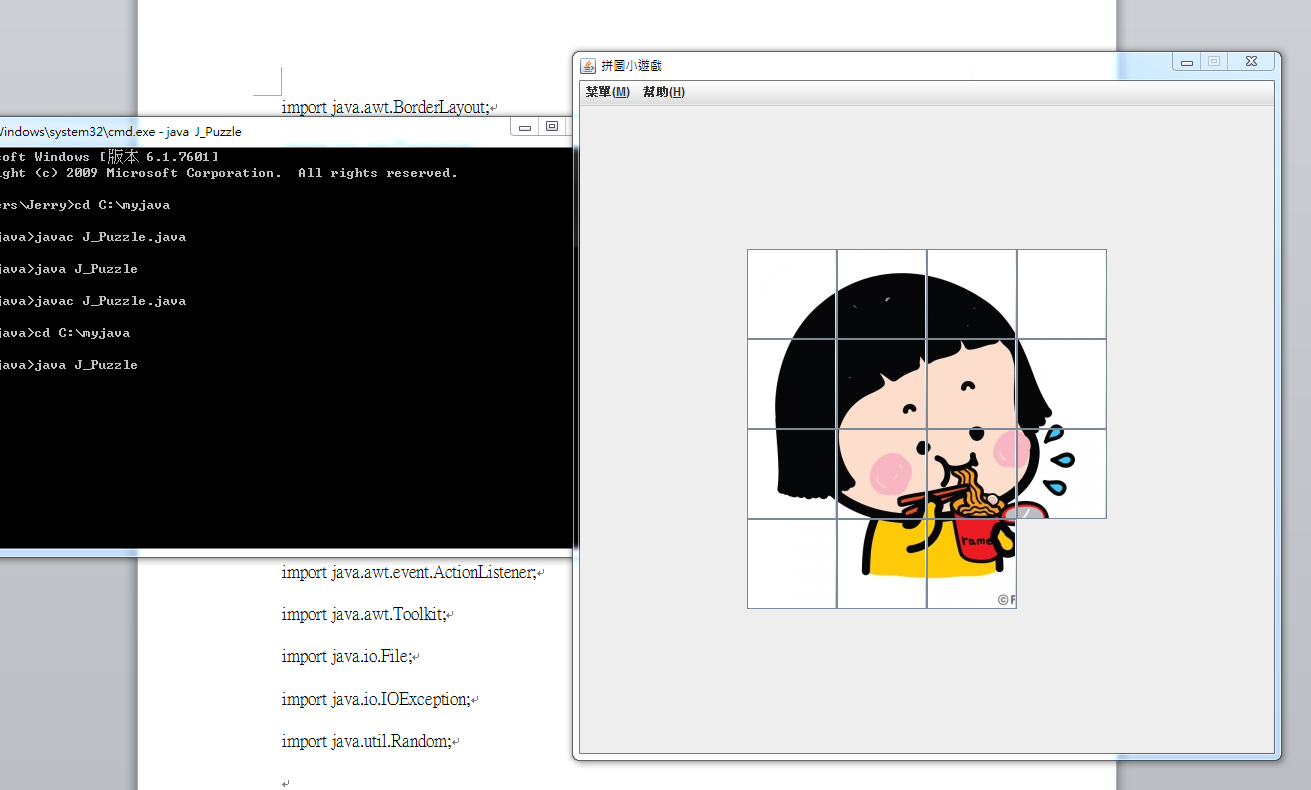This screenshot has width=1311, height=790.
Task: Click the Java icon in the puzzle title bar
Action: pos(588,65)
